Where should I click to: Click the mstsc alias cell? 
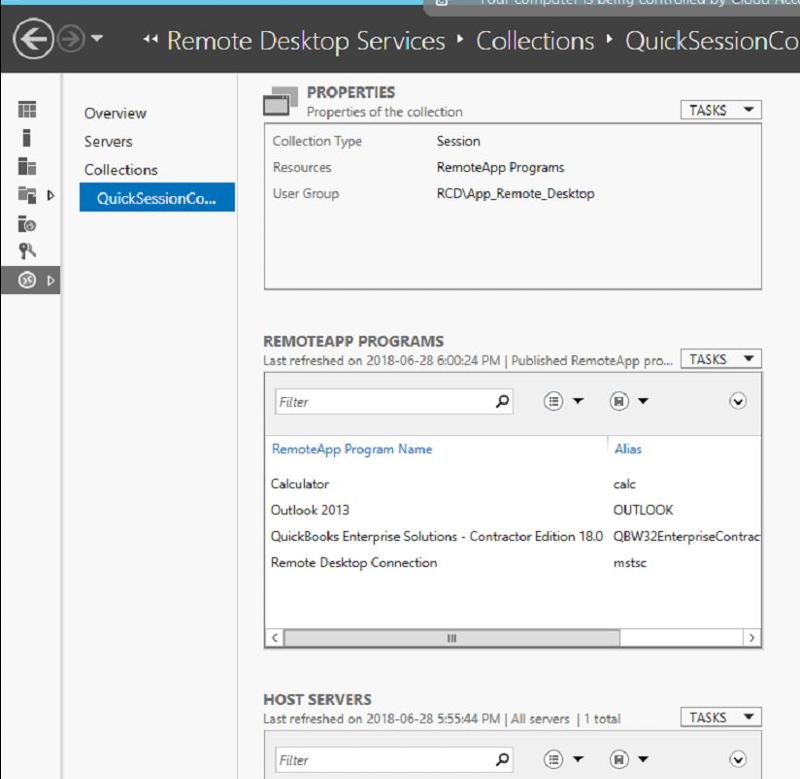pyautogui.click(x=630, y=563)
